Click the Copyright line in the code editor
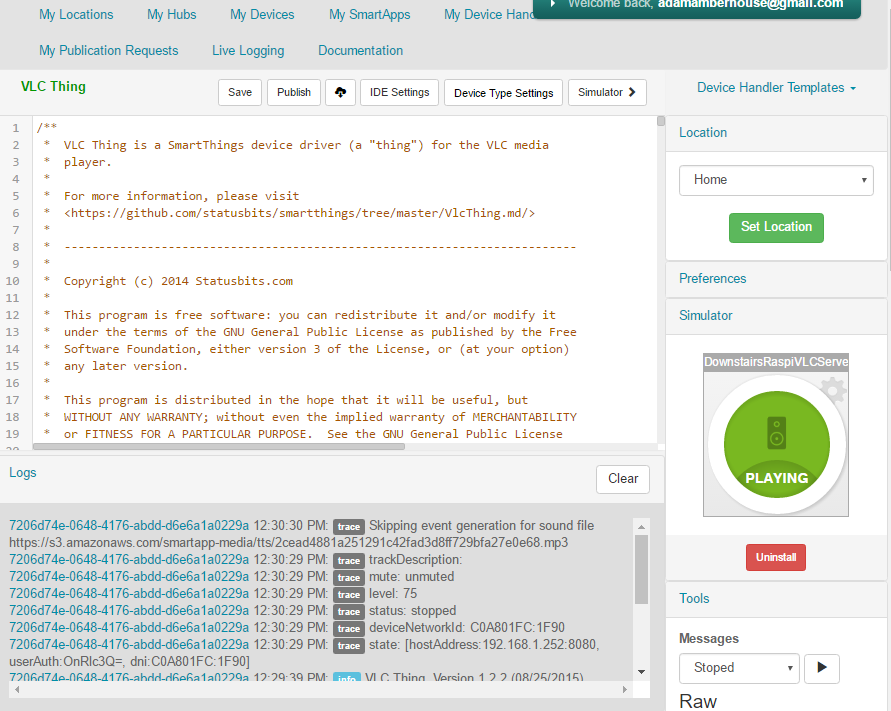Viewport: 891px width, 711px height. [x=178, y=281]
